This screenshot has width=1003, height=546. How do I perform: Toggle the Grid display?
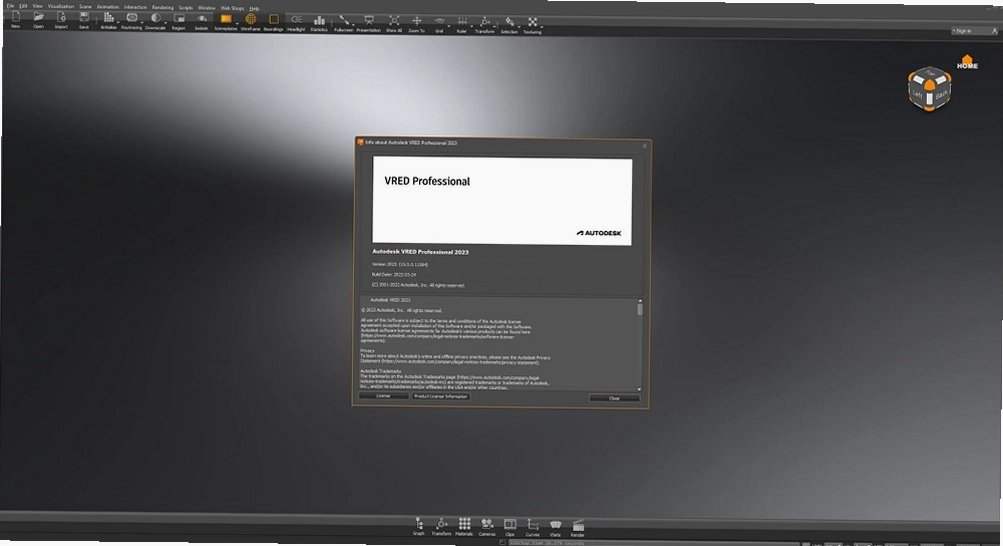[x=439, y=23]
